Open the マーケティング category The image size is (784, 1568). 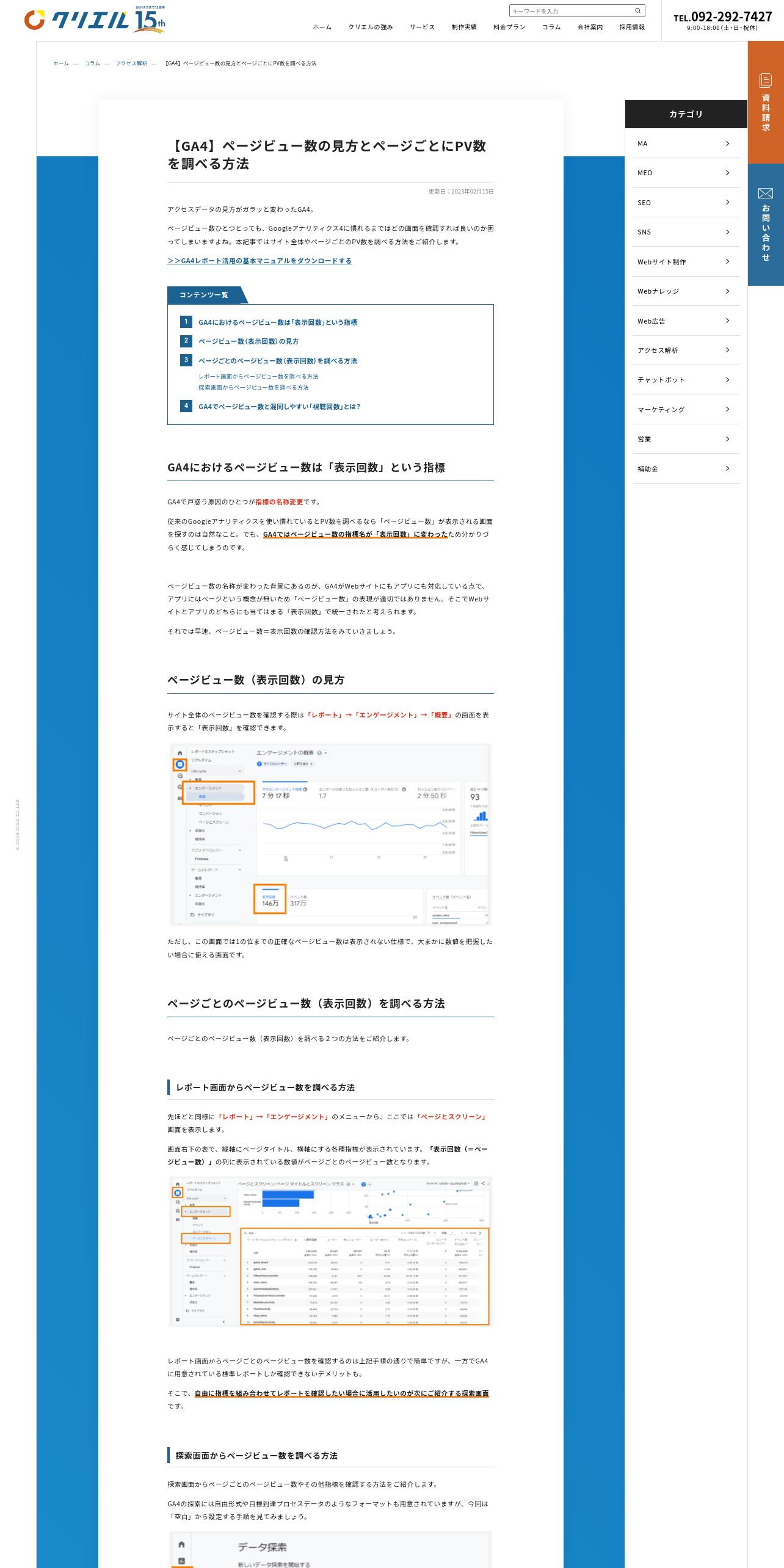686,409
